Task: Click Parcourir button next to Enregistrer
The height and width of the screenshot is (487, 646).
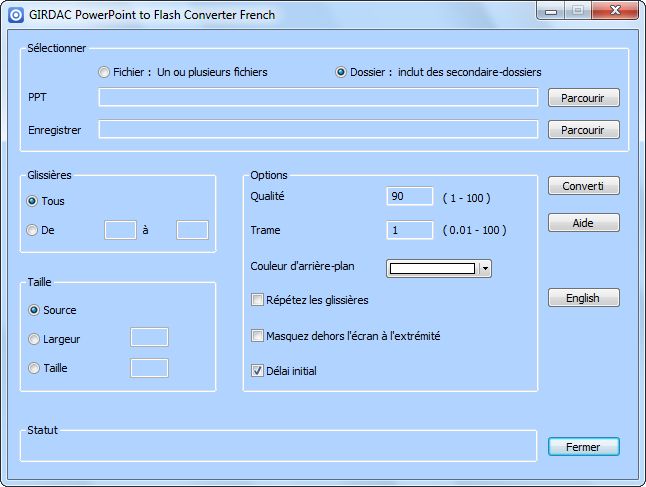Action: click(x=583, y=130)
